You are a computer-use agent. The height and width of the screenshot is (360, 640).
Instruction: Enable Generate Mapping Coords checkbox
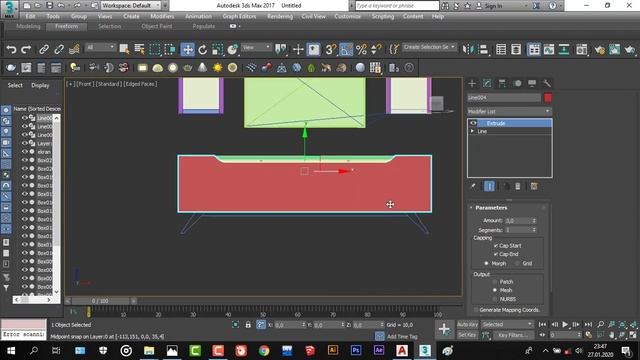click(476, 310)
